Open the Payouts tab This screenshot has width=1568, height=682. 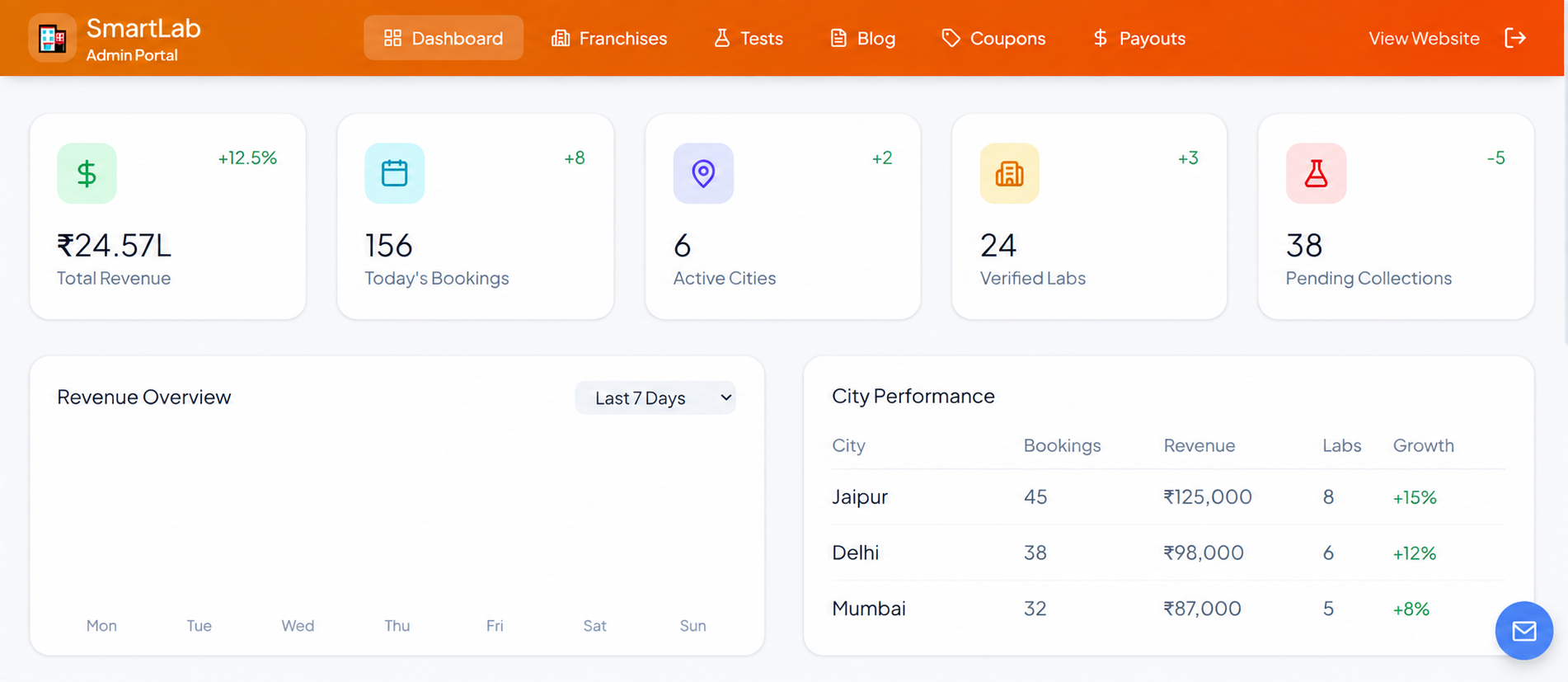[x=1139, y=38]
